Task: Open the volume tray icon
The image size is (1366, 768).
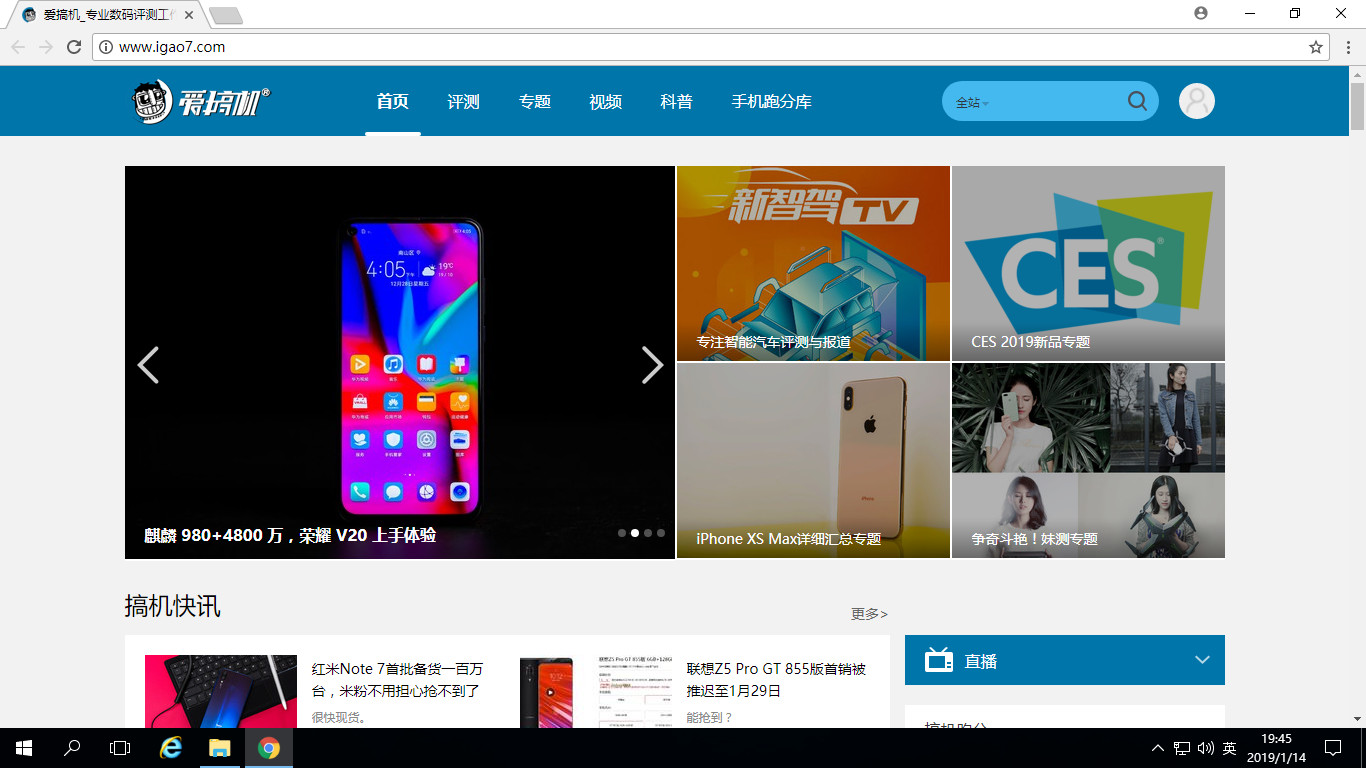Action: tap(1205, 748)
